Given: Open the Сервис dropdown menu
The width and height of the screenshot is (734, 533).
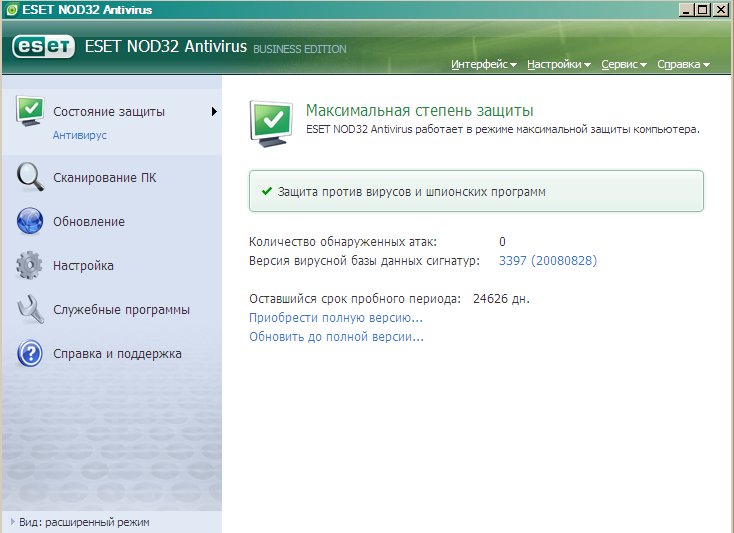Looking at the screenshot, I should [x=624, y=64].
